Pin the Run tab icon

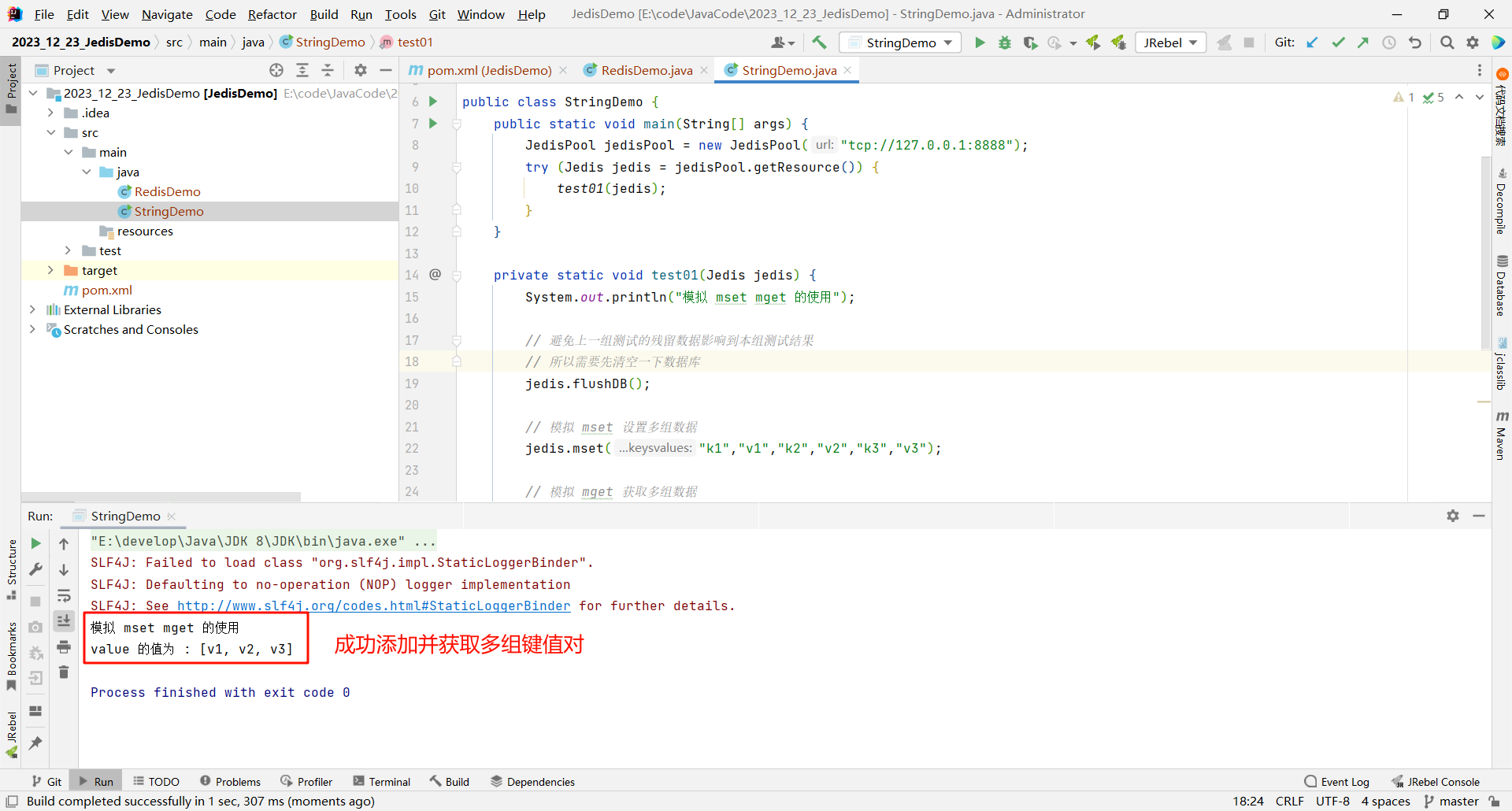35,742
